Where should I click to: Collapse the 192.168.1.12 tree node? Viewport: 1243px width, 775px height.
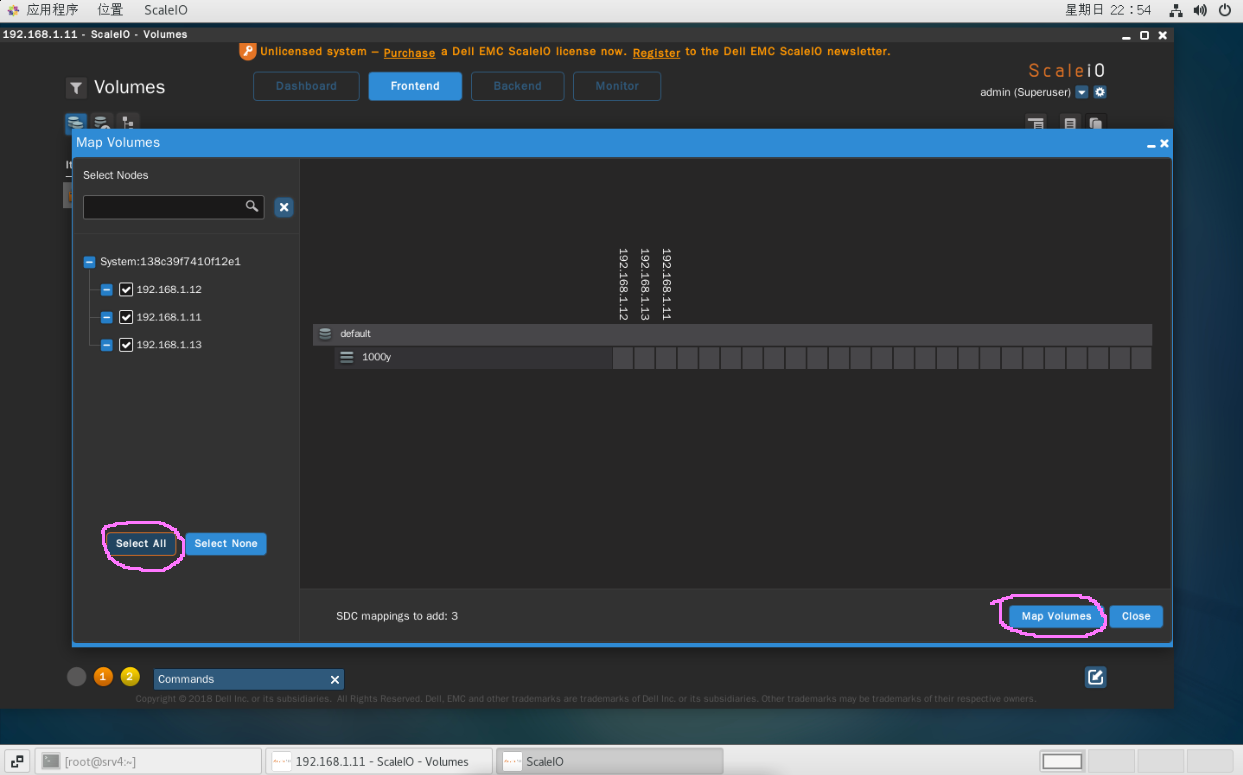(107, 290)
